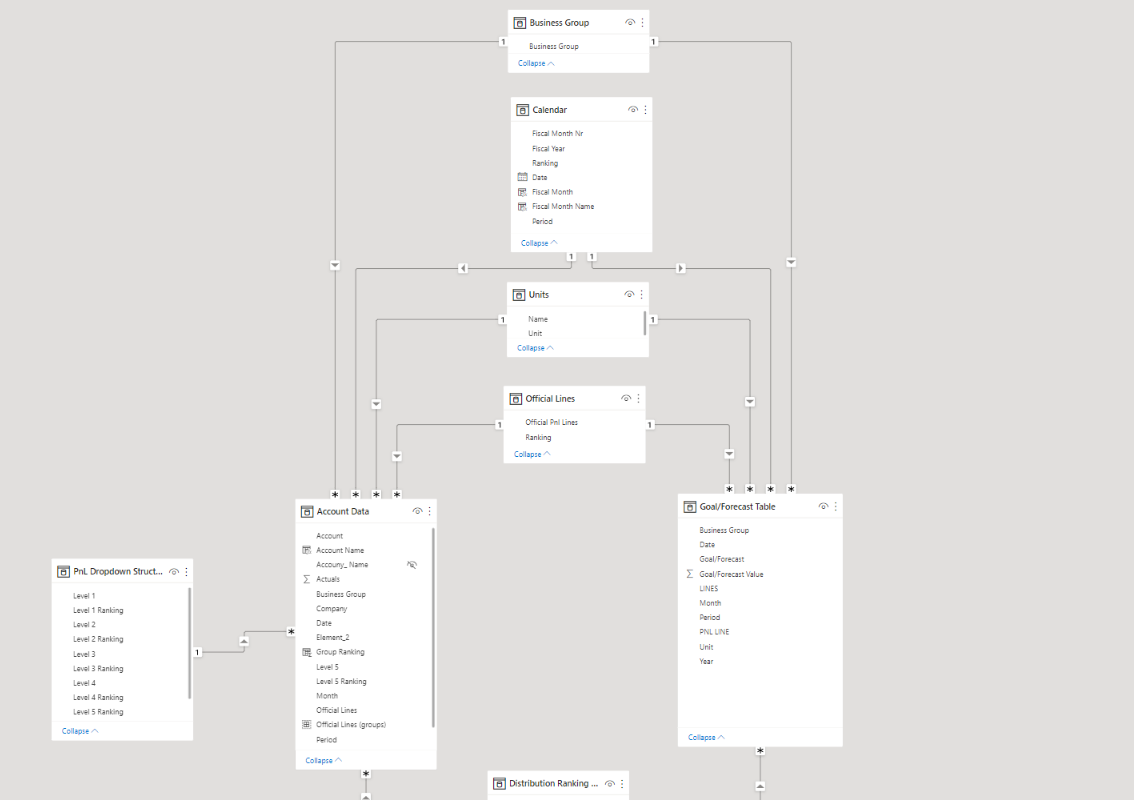Click the Units table vertical scrollbar
The image size is (1134, 800).
click(x=644, y=323)
